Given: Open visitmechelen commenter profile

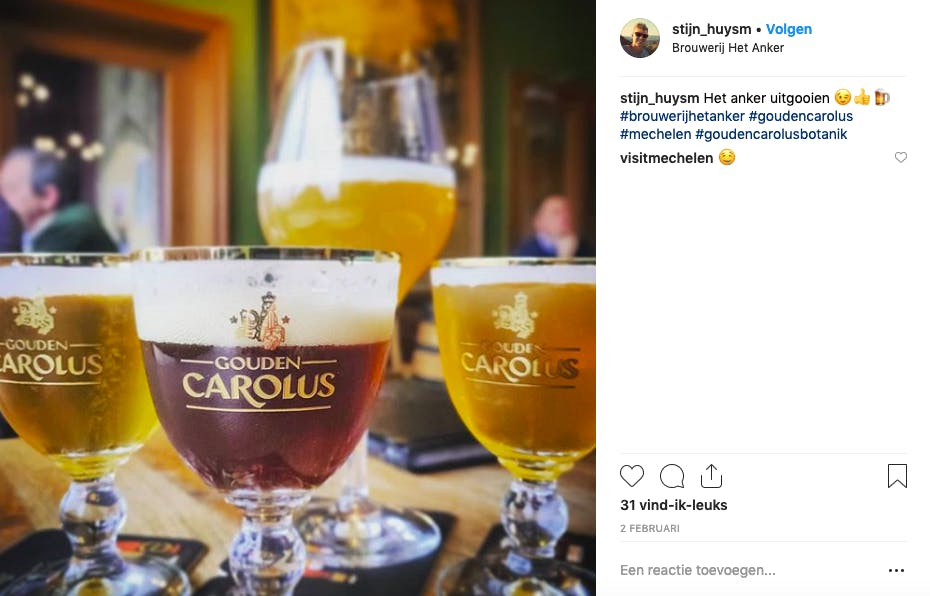Looking at the screenshot, I should coord(667,158).
